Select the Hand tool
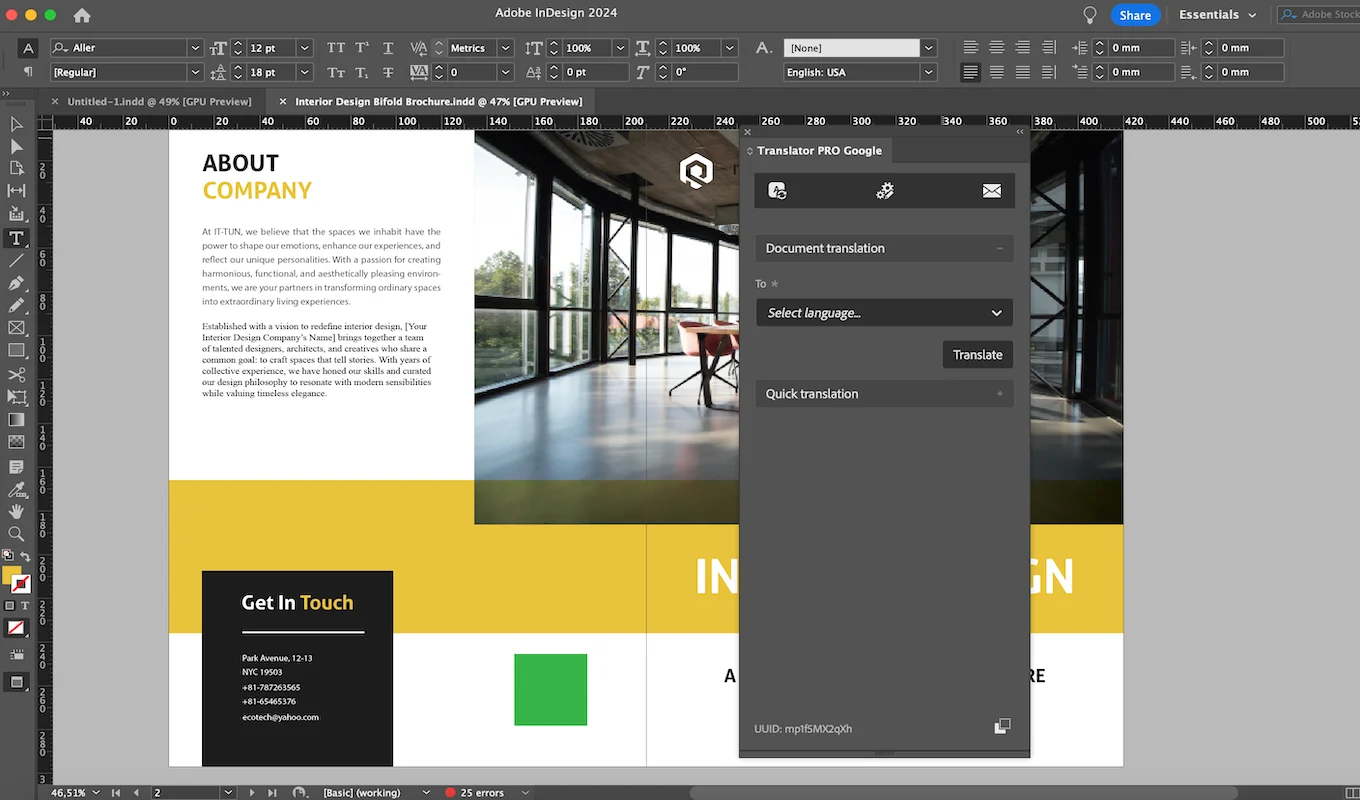This screenshot has width=1360, height=800. point(16,512)
